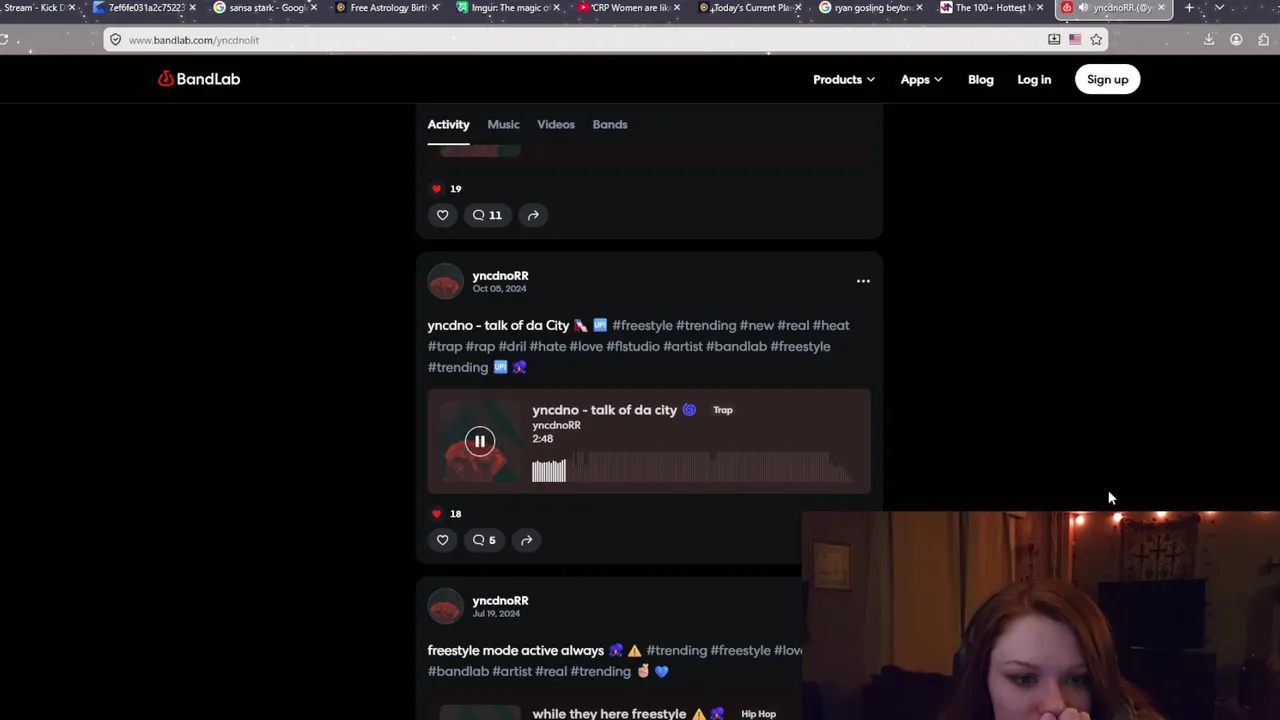Expand the Apps dropdown
This screenshot has height=720, width=1280.
click(x=921, y=80)
